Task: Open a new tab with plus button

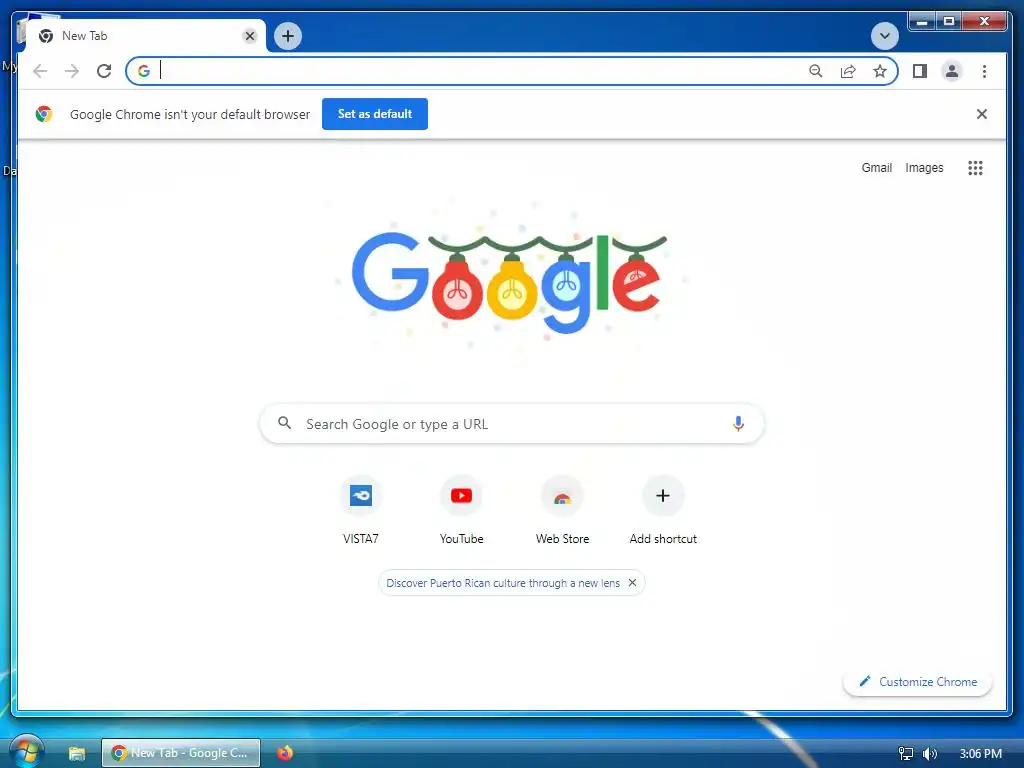Action: 288,36
